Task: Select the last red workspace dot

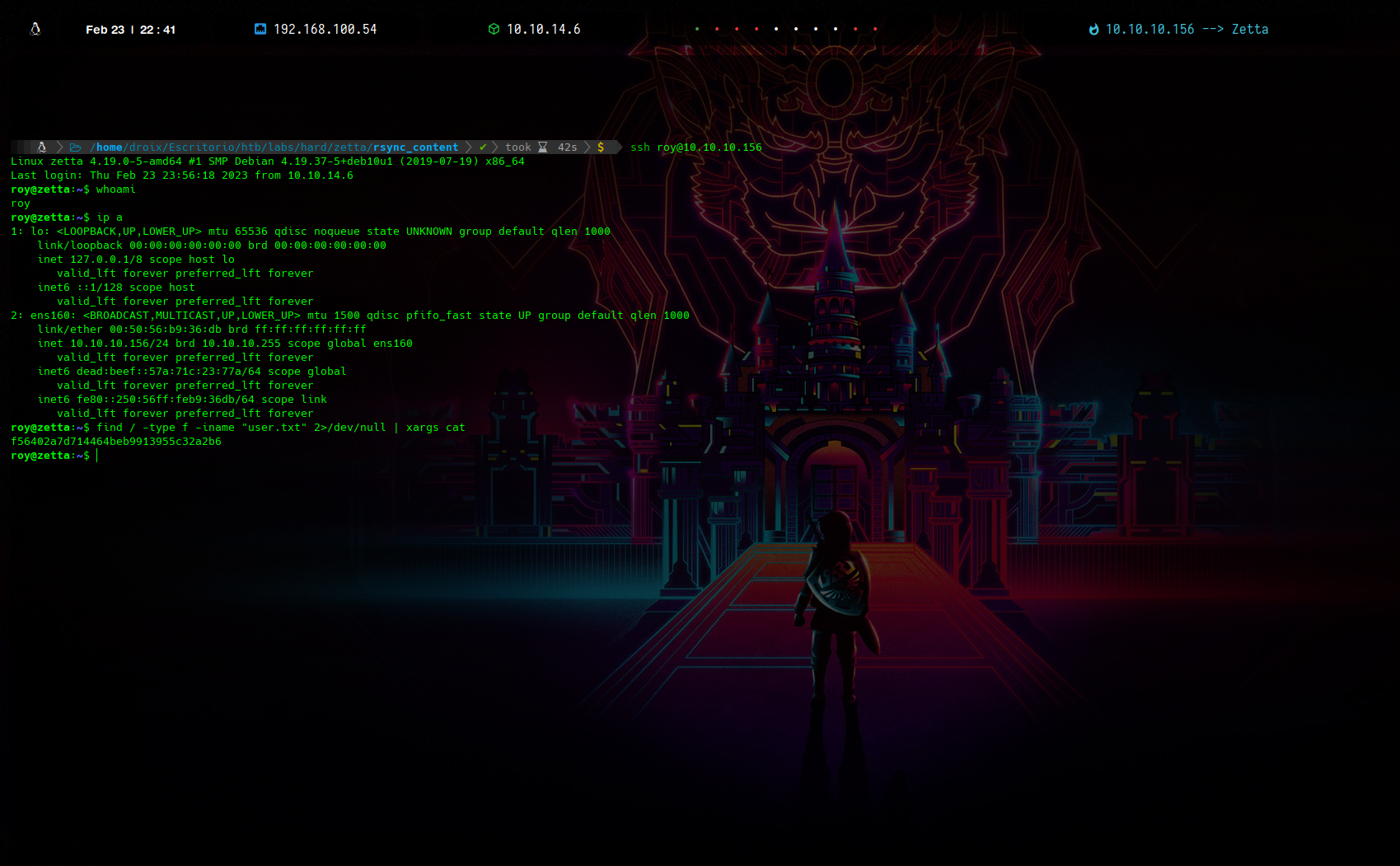Action: click(875, 30)
